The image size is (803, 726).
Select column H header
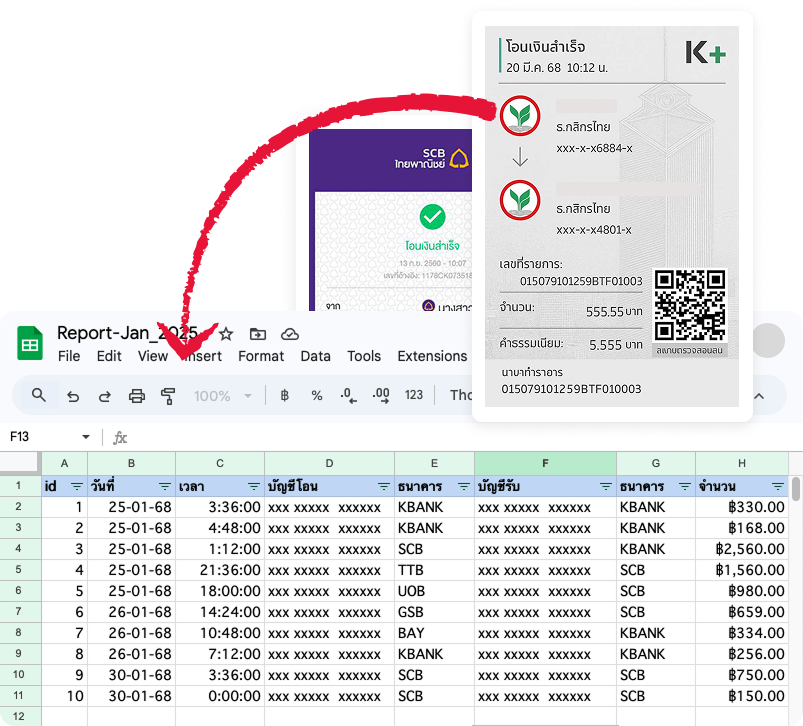click(742, 463)
